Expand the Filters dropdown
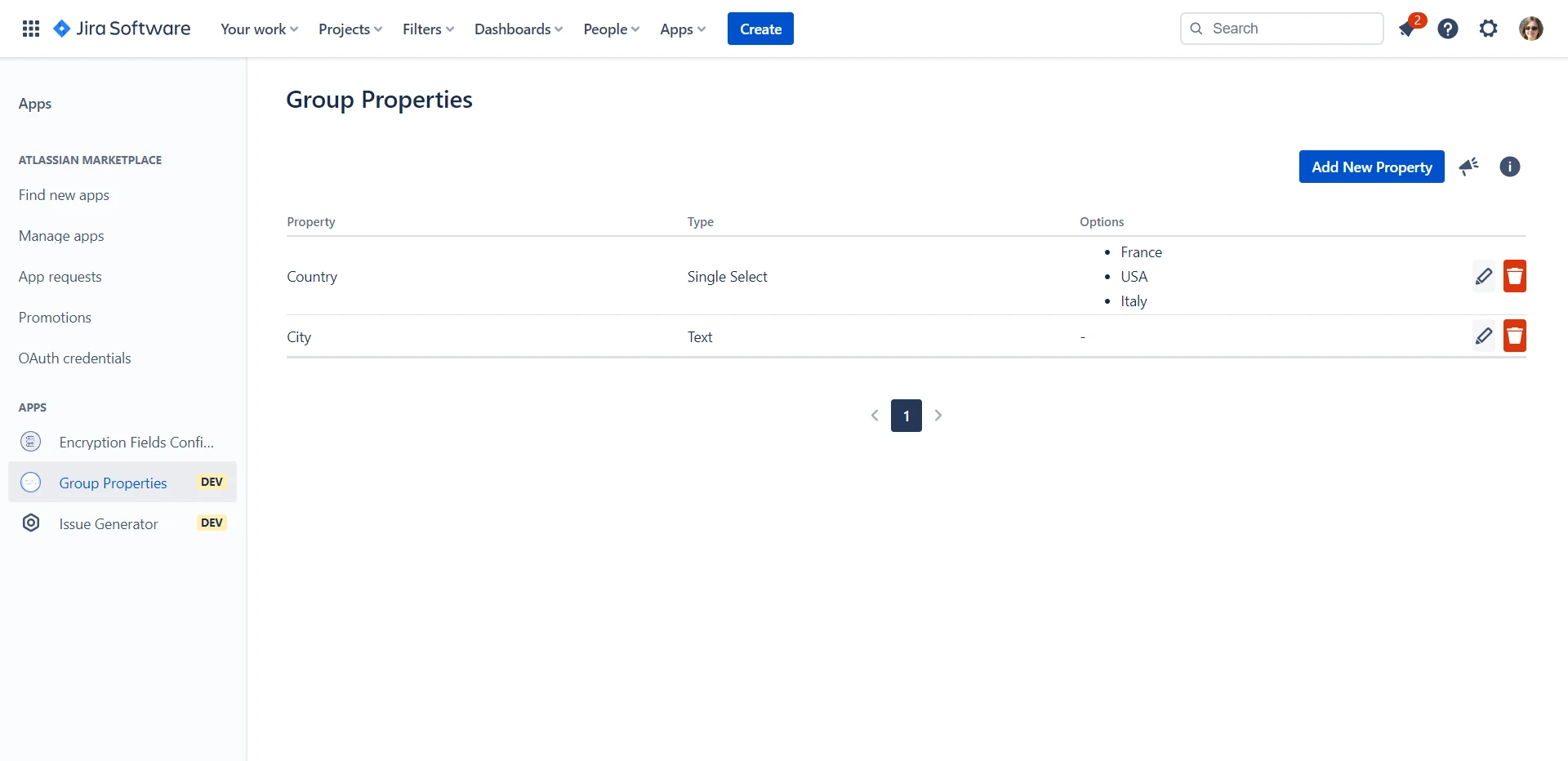This screenshot has width=1568, height=761. pos(428,29)
